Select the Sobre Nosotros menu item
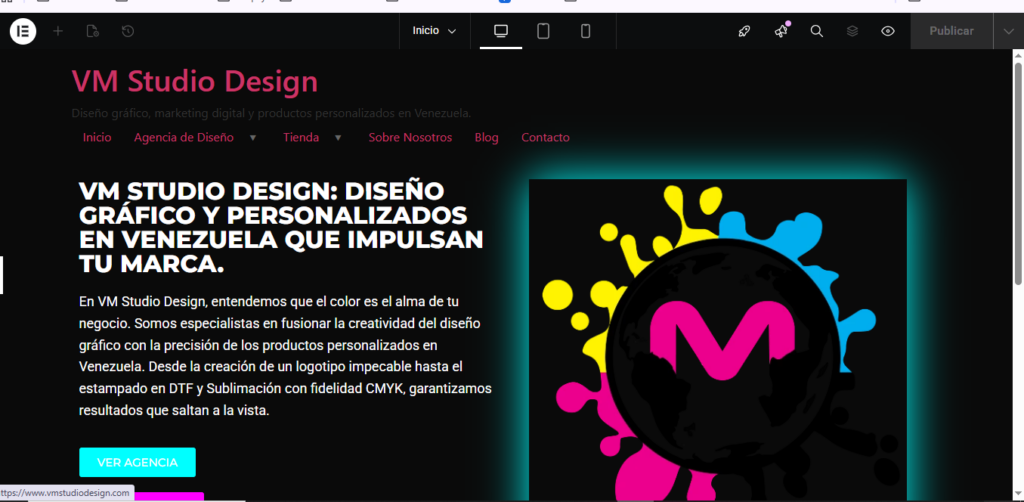Screen dimensions: 1024x502 point(410,138)
